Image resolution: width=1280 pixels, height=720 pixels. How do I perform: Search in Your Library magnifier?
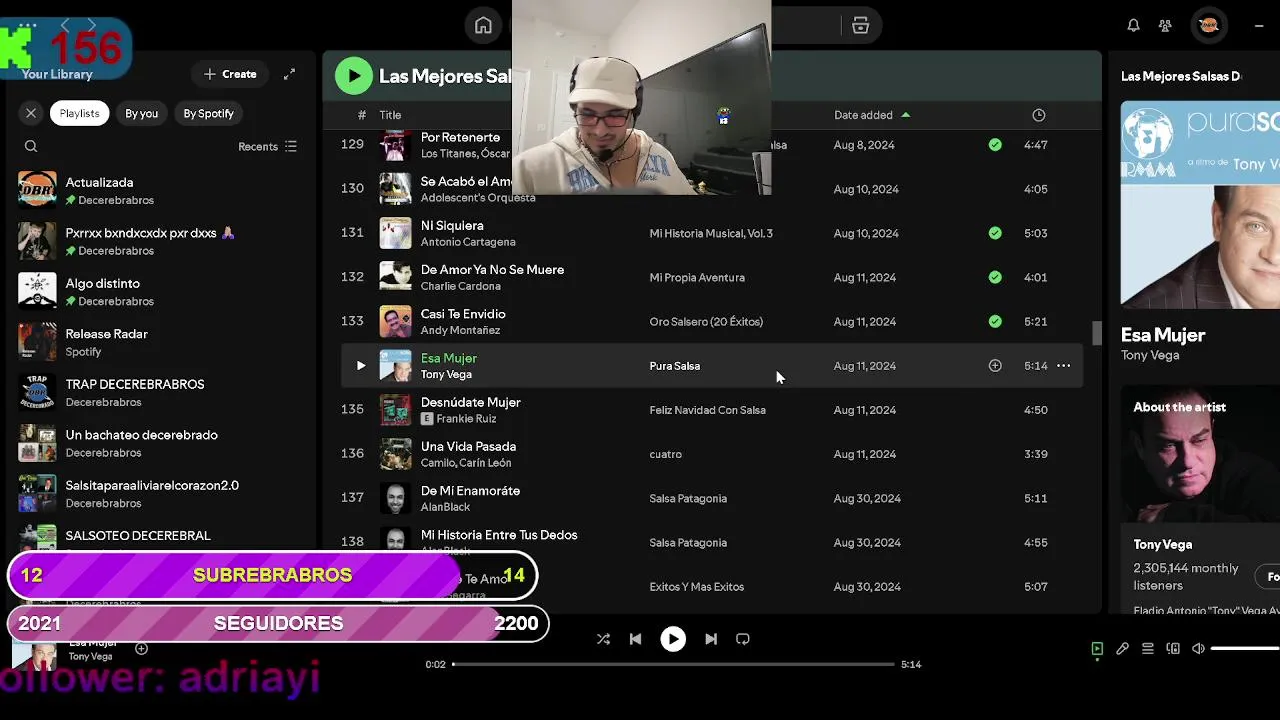tap(31, 146)
